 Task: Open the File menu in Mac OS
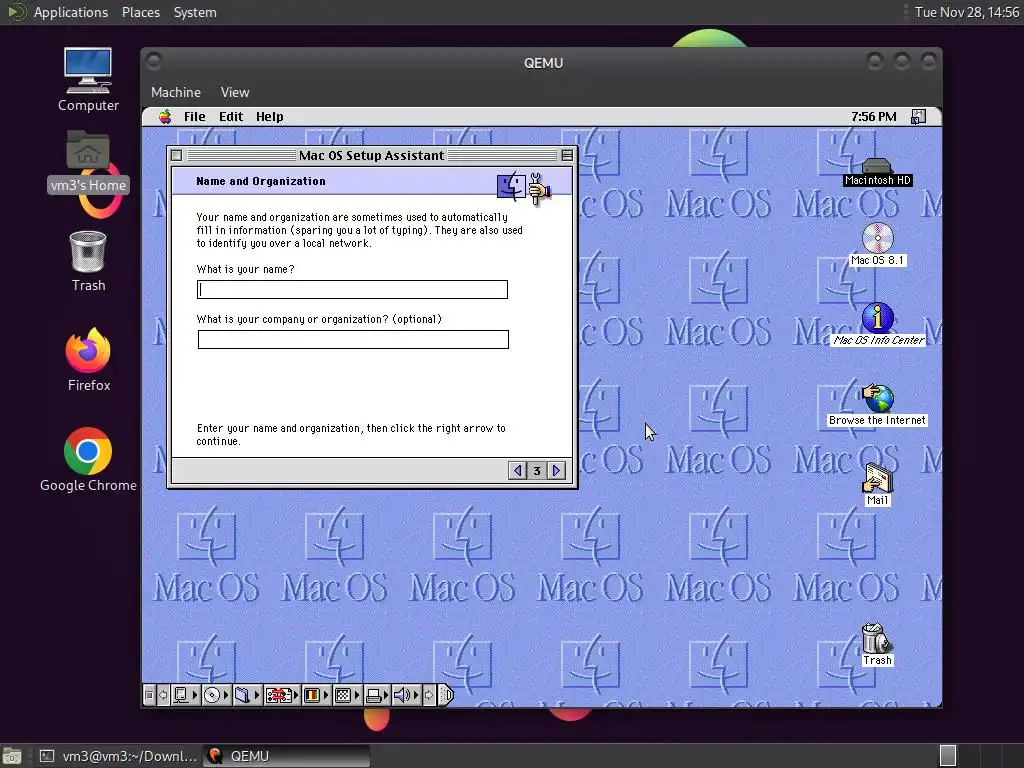tap(195, 117)
